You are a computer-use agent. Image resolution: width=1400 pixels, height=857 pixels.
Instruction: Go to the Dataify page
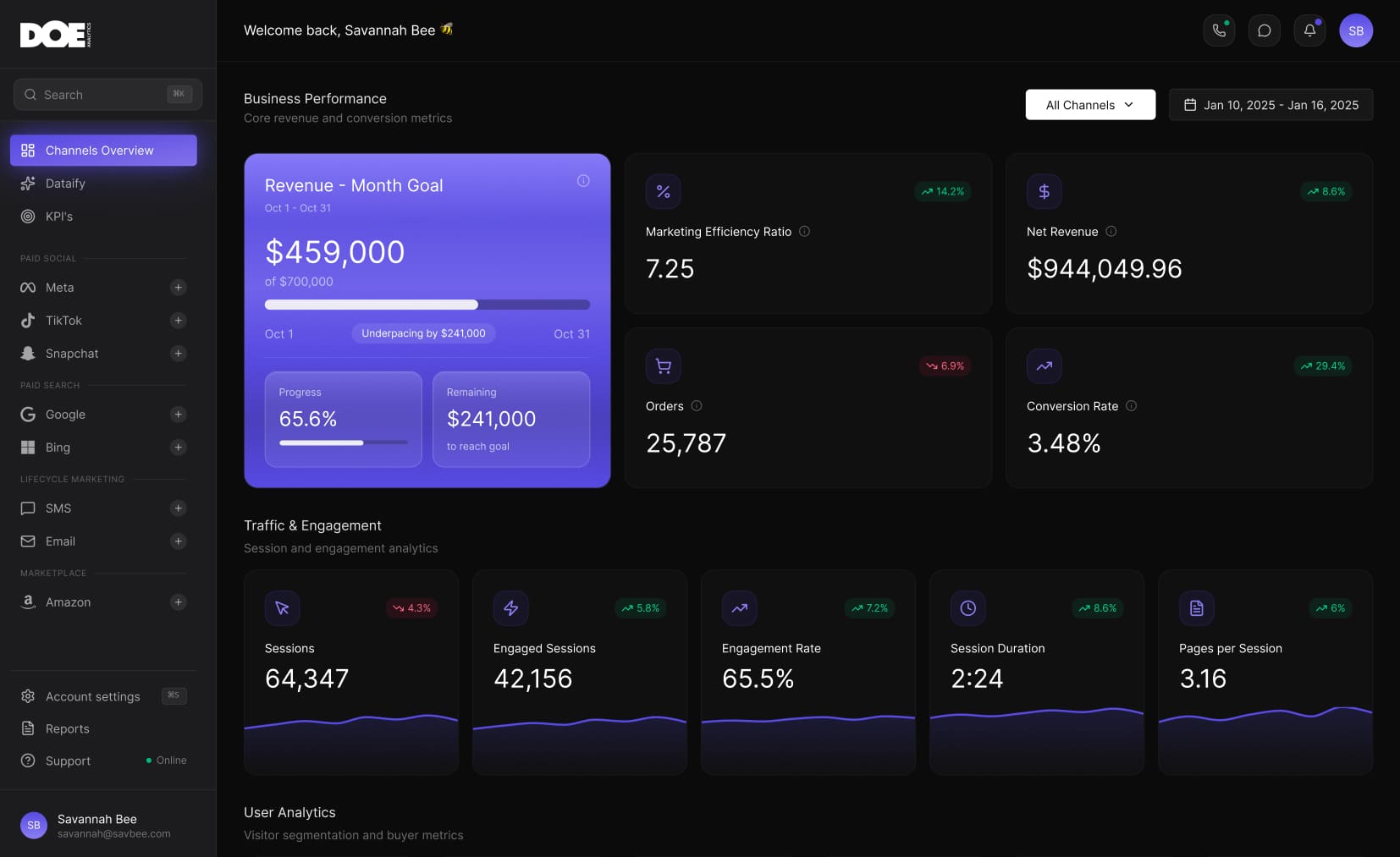[x=65, y=184]
